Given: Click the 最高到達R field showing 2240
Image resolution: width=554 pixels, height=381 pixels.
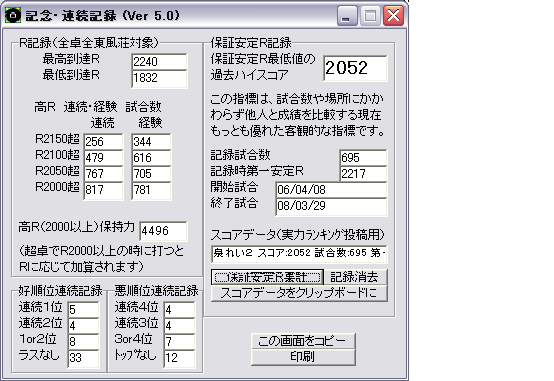Looking at the screenshot, I should (159, 62).
